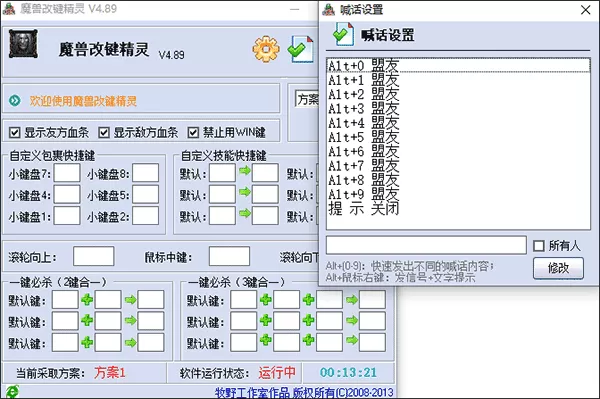Click the 牧野工作室作品 版权所有 link
Screen dimensions: 600x399
click(x=304, y=392)
